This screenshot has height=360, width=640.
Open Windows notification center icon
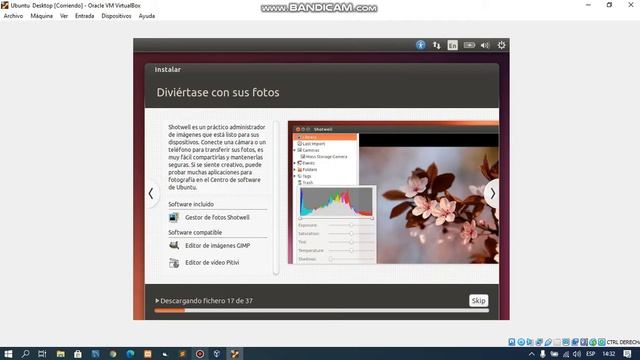[x=627, y=354]
